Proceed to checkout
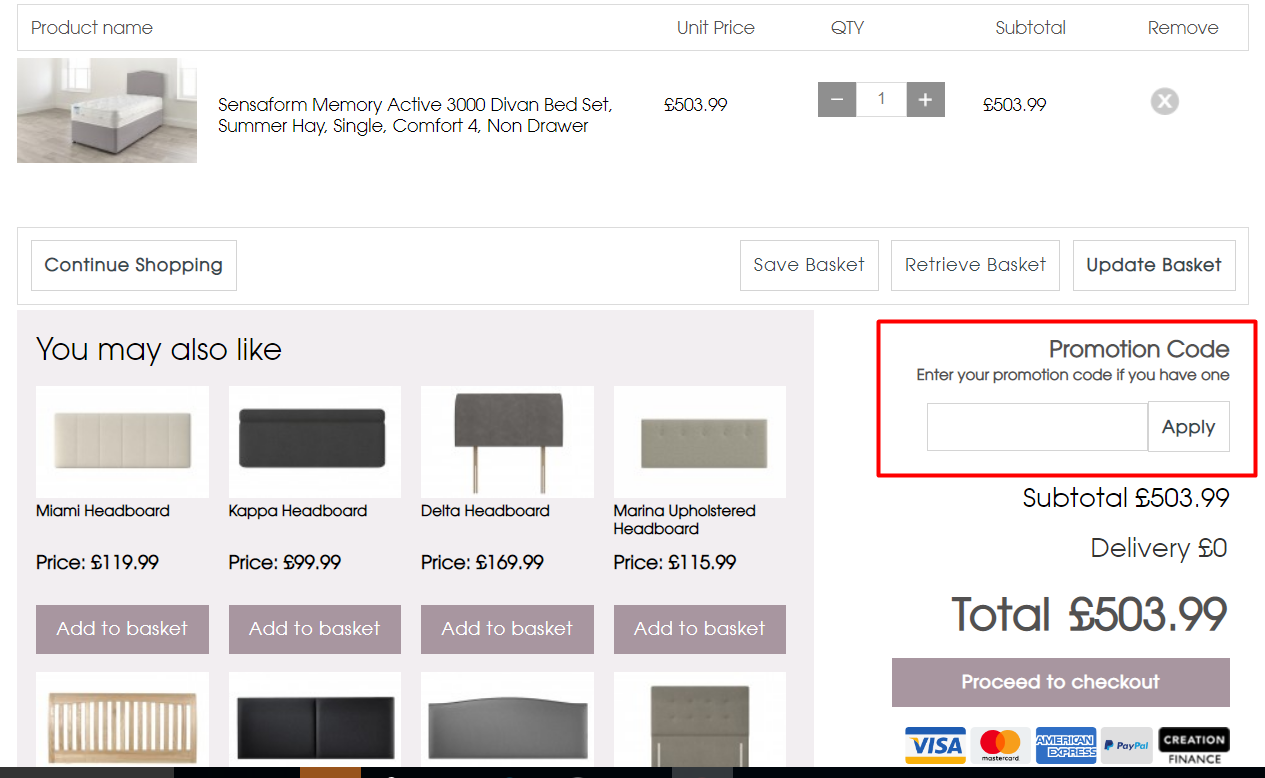 [x=1060, y=682]
